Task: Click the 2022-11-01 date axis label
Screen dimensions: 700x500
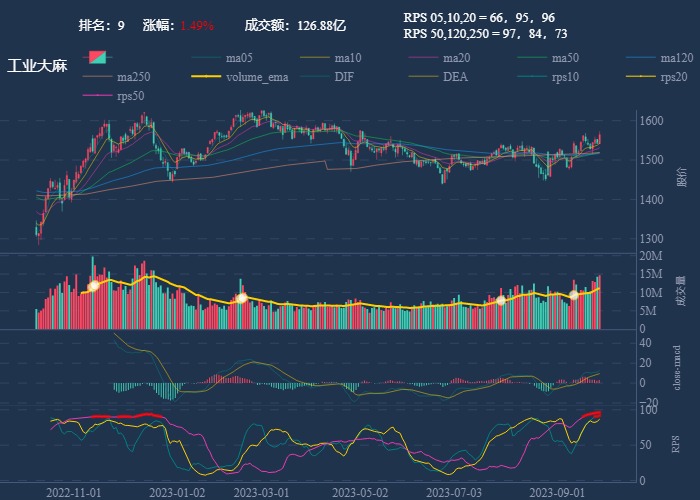Action: click(74, 492)
